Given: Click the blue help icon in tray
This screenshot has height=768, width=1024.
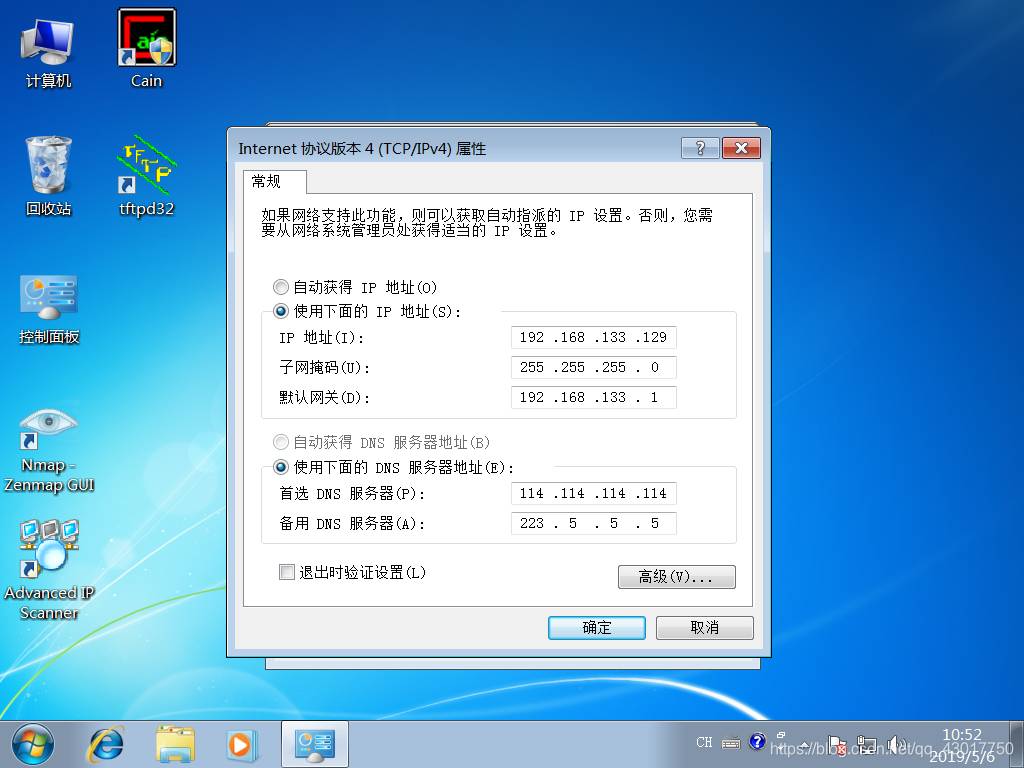Looking at the screenshot, I should coord(758,741).
